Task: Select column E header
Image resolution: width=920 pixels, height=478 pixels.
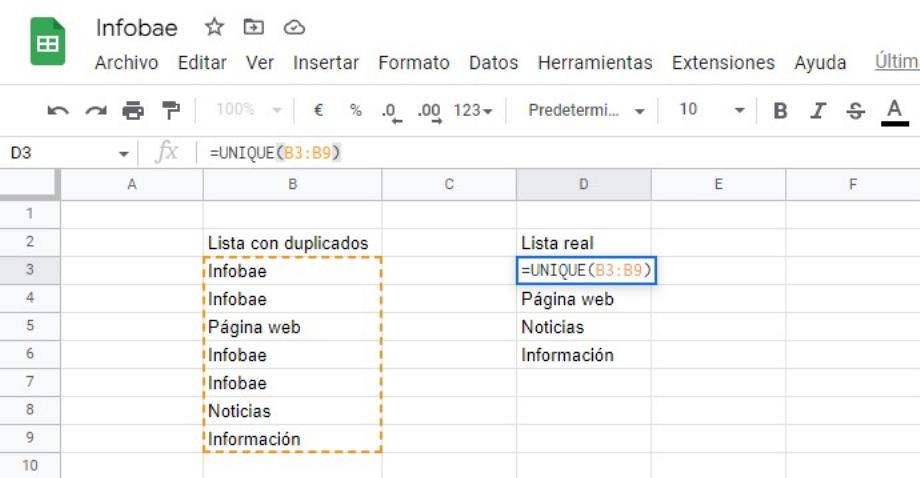Action: click(x=718, y=184)
